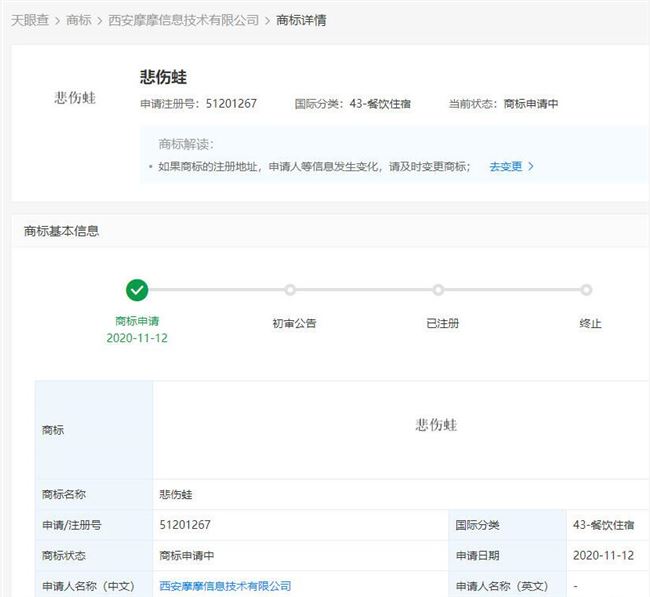Click the arrow chevron beside 去变更

[531, 167]
